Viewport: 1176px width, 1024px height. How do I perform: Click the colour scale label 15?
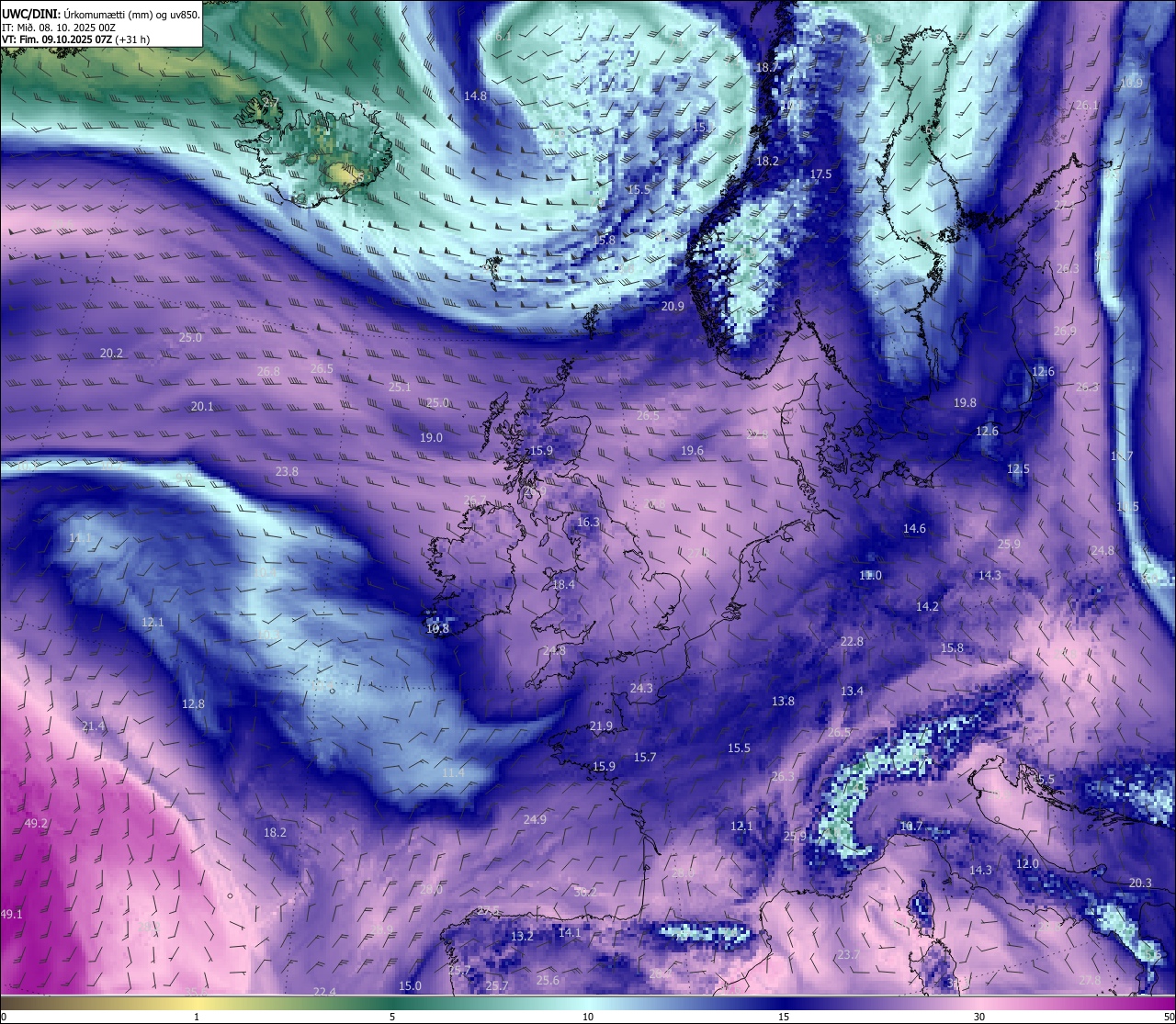point(784,1017)
